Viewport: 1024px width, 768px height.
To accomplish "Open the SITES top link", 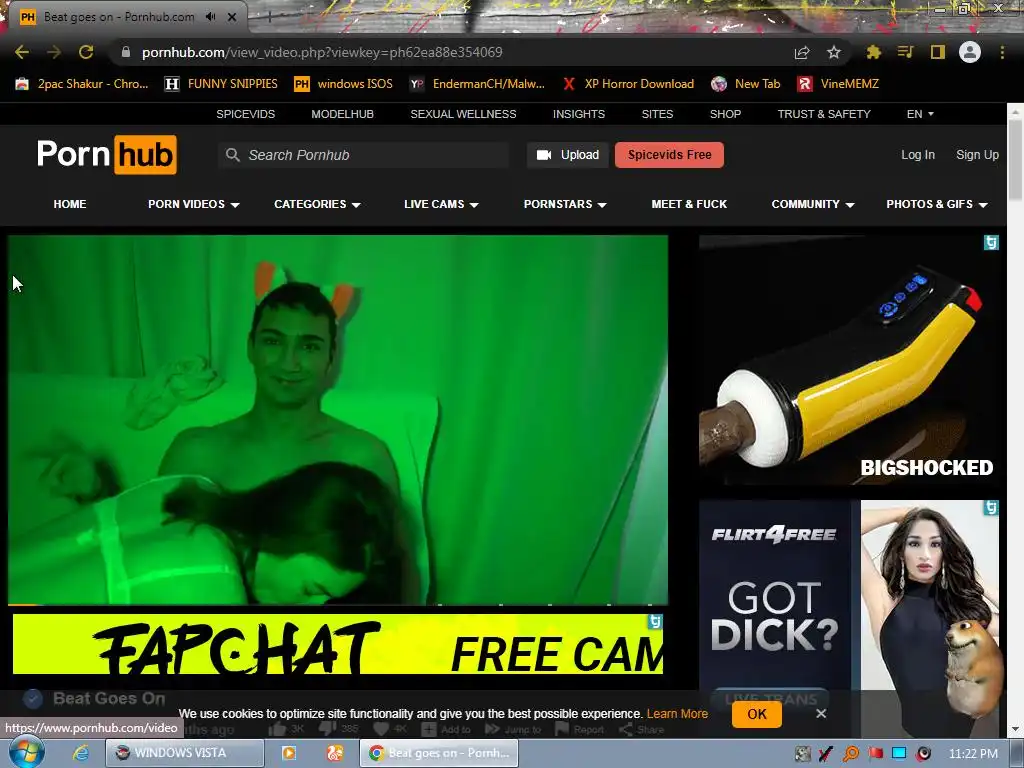I will click(x=657, y=114).
